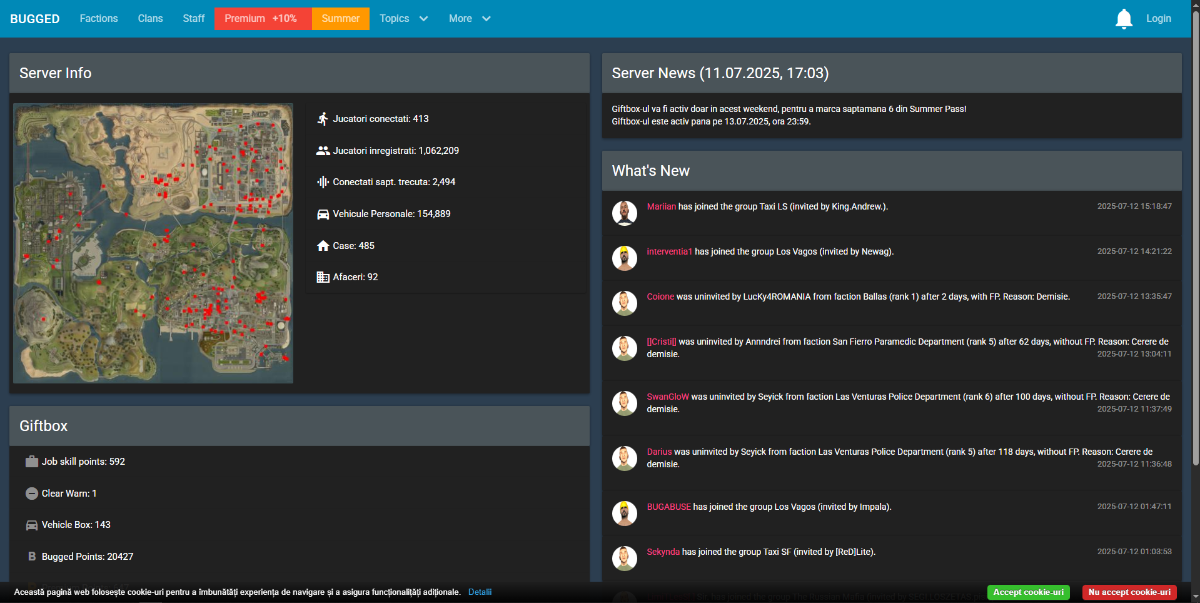The height and width of the screenshot is (603, 1200).
Task: Open the Detalii cookie link
Action: point(480,592)
